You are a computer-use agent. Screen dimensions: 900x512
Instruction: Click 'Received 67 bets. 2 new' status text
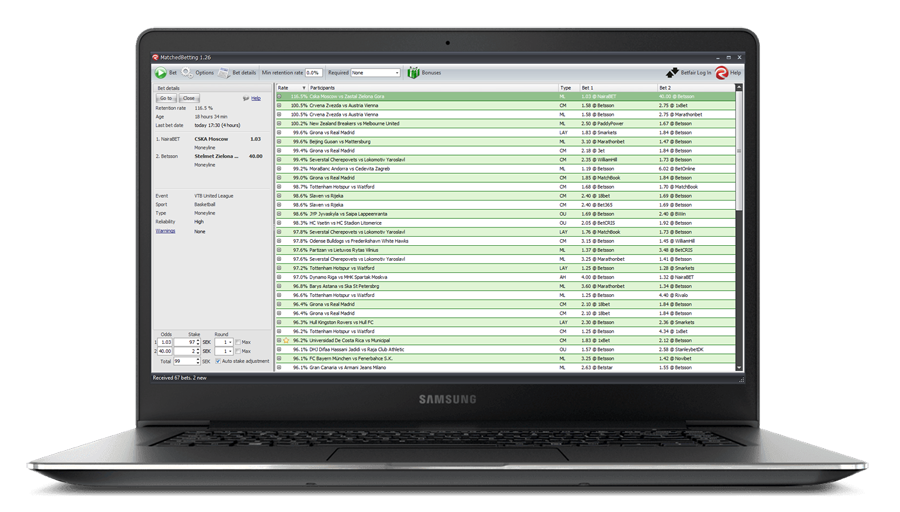pyautogui.click(x=180, y=378)
